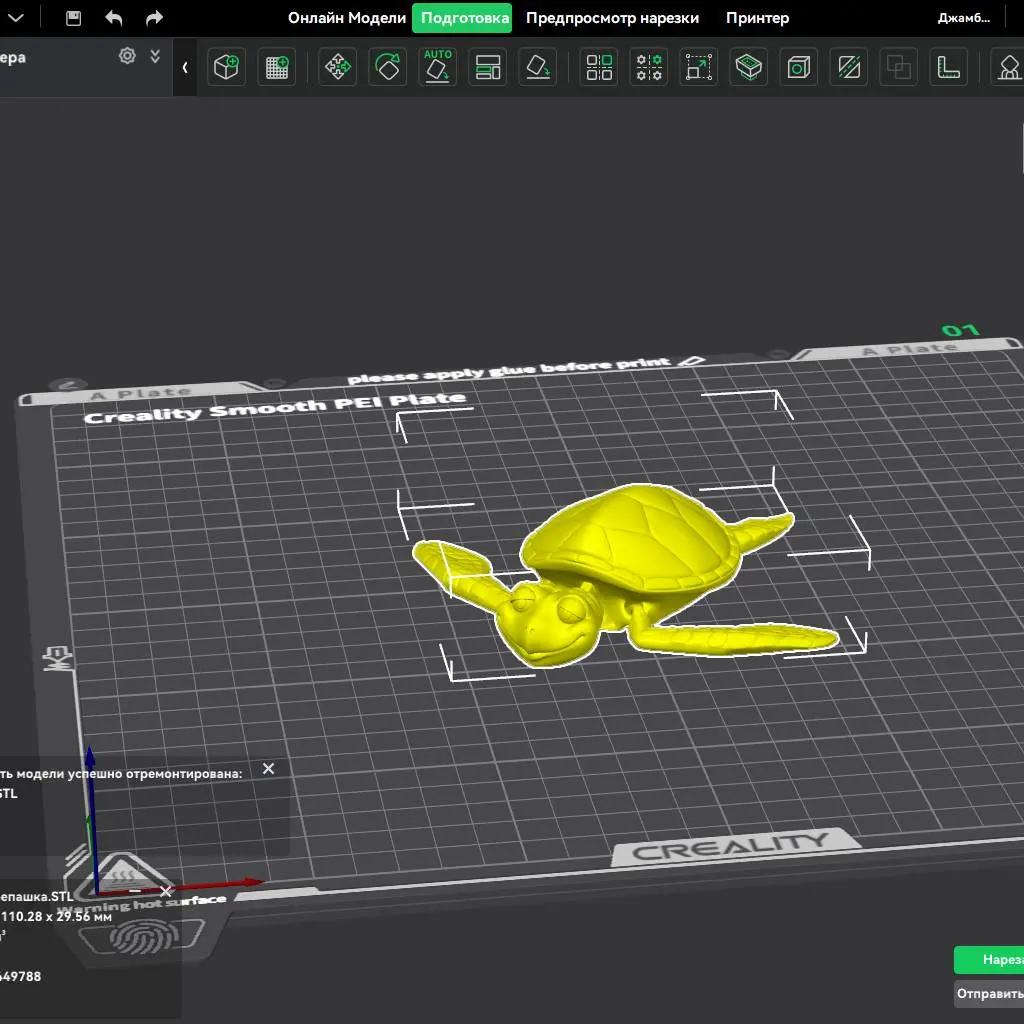
Task: Save the project with the floppy disk icon
Action: point(74,18)
